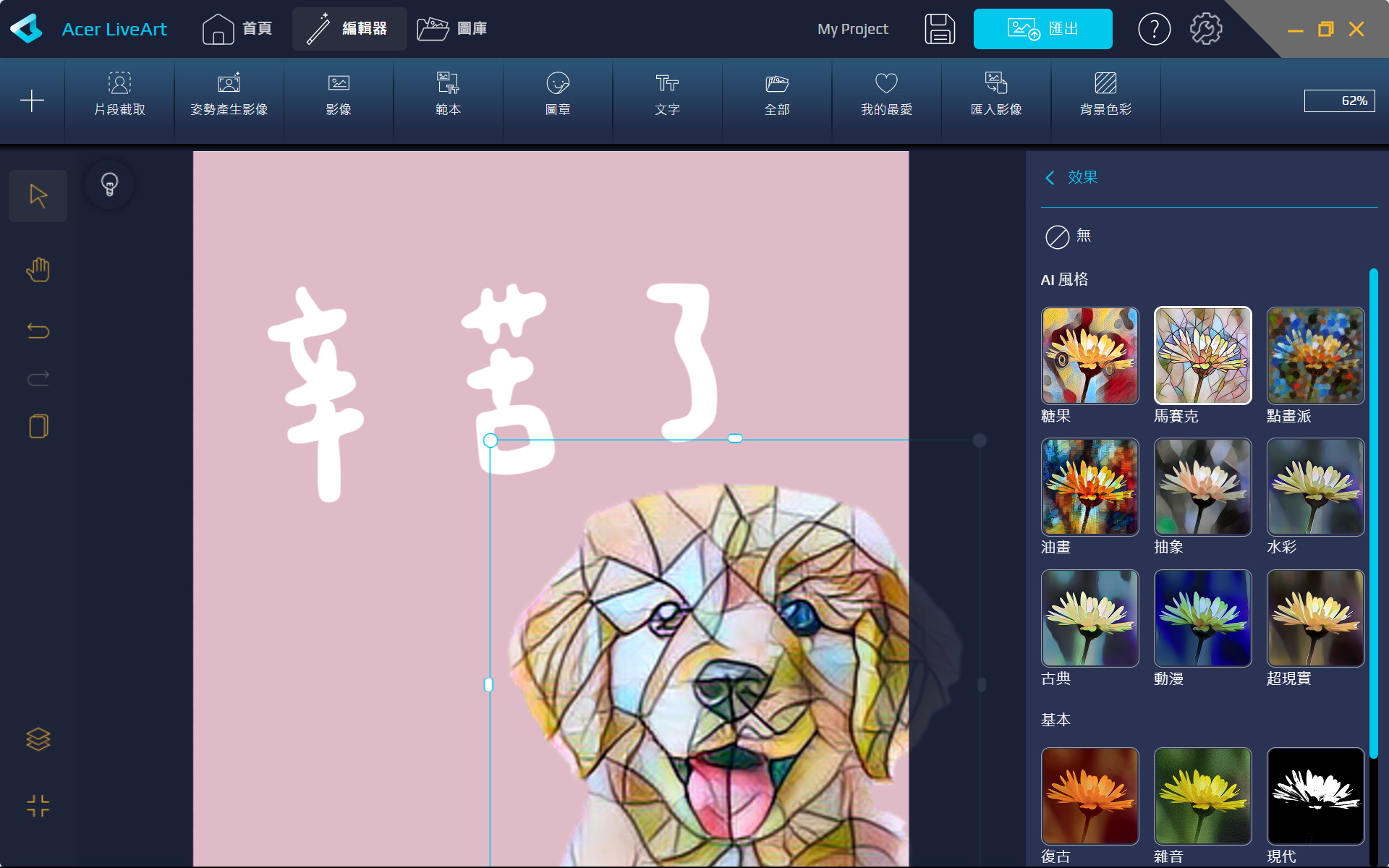The image size is (1389, 868).
Task: Minimize the LiveArt window
Action: [1295, 30]
